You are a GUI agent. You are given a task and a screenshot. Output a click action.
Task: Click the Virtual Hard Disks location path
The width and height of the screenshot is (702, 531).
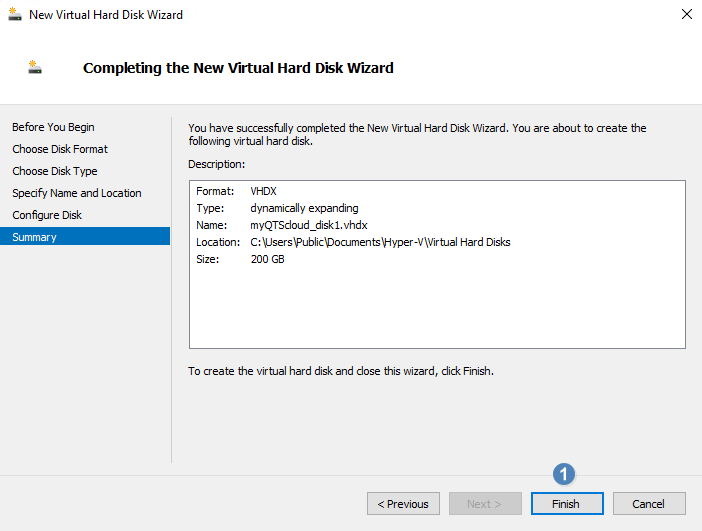[x=380, y=242]
